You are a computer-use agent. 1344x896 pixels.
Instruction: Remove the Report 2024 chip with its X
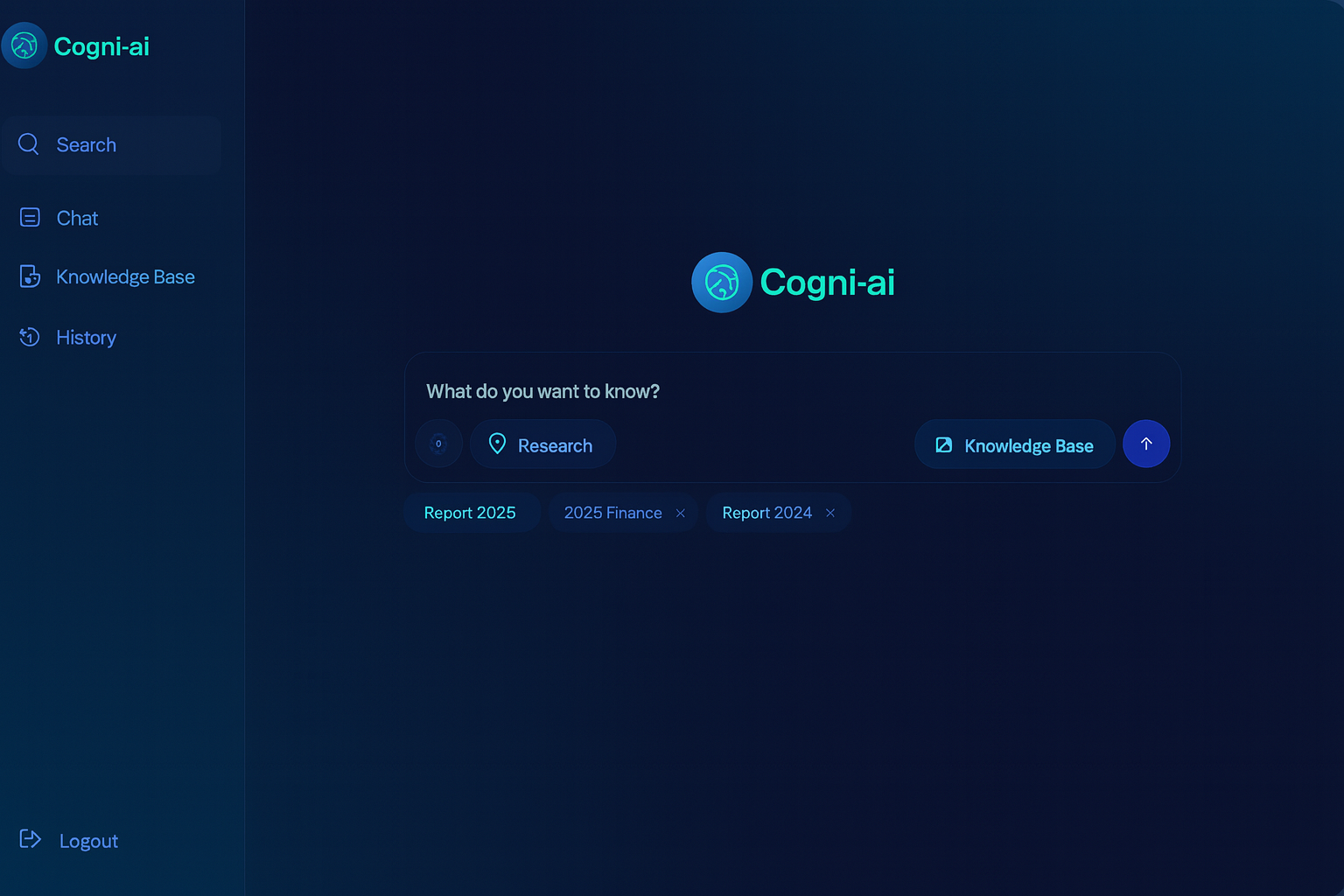tap(830, 513)
